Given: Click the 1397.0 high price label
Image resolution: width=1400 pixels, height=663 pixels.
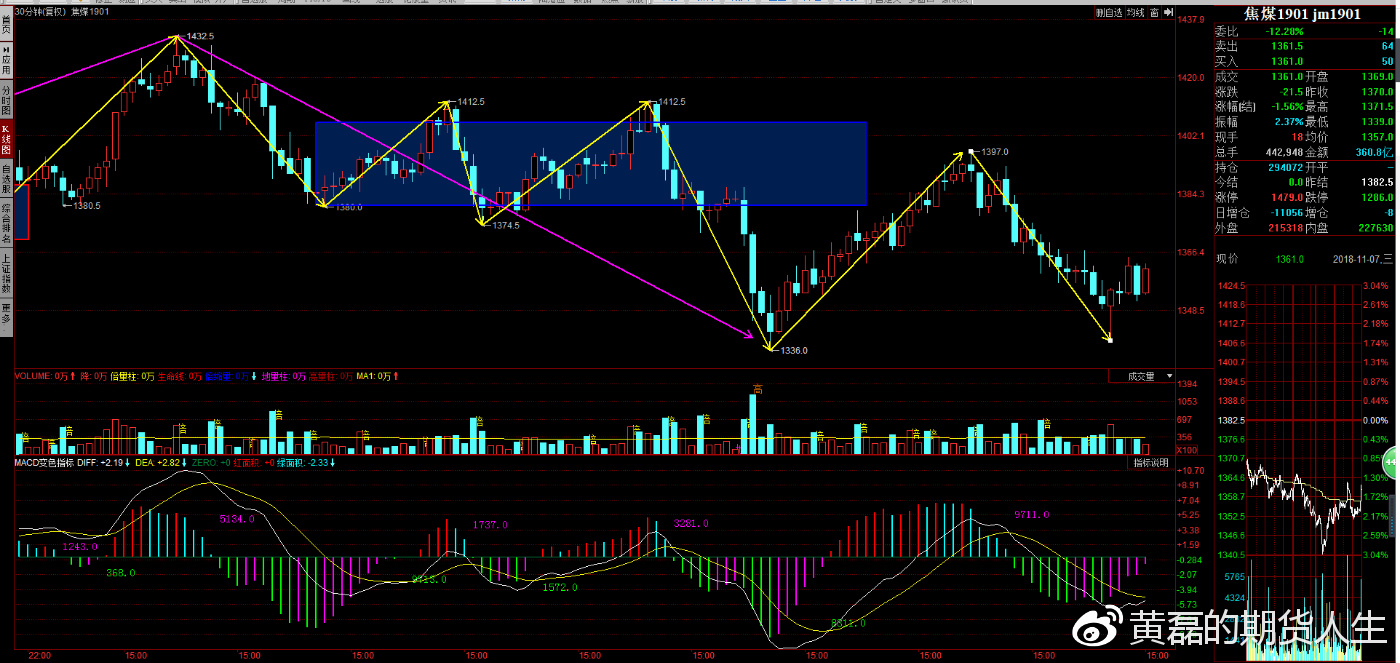Looking at the screenshot, I should tap(995, 152).
